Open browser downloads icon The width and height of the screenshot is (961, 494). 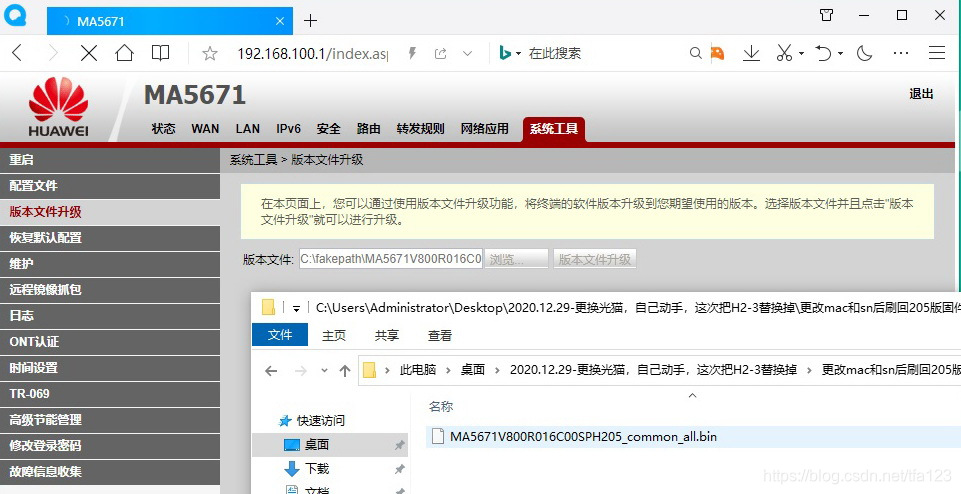pos(751,53)
